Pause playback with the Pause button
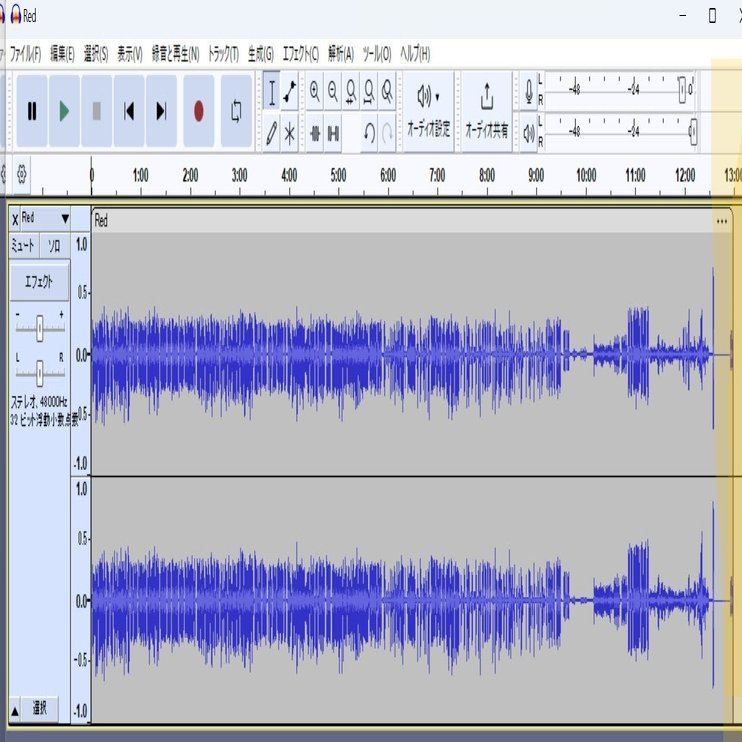This screenshot has height=742, width=742. [32, 111]
